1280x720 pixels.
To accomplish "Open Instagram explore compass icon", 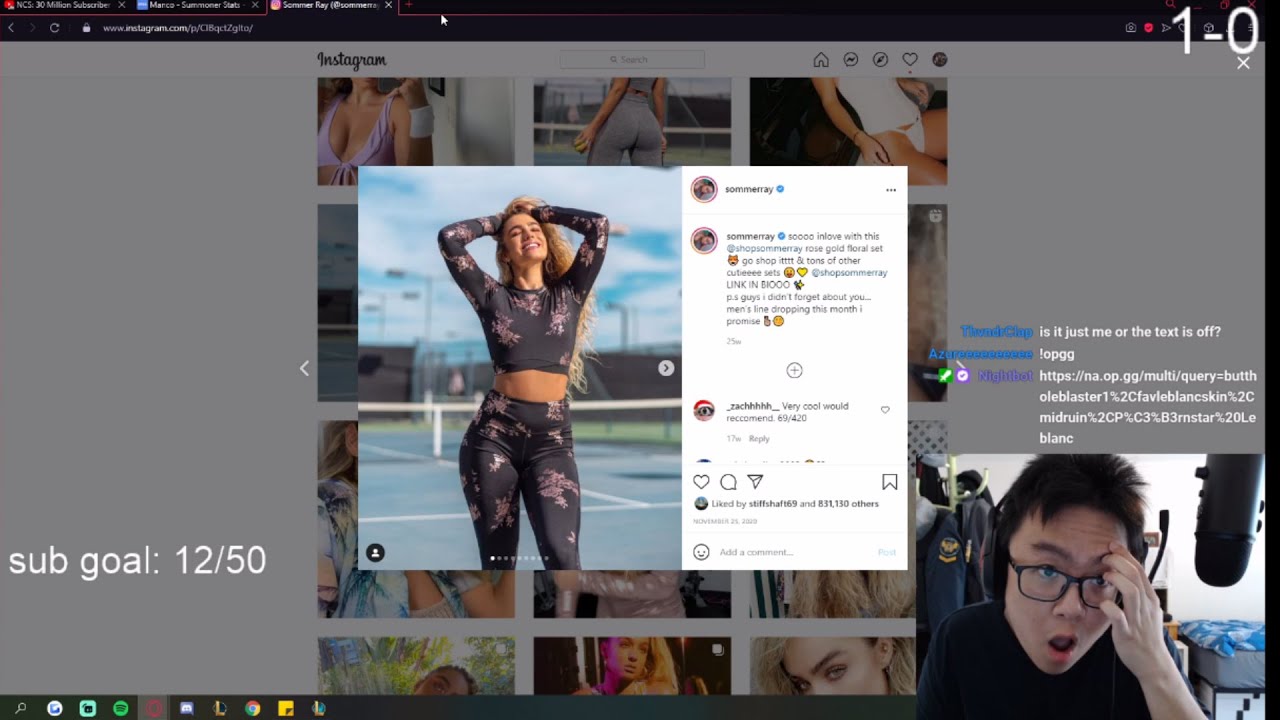I will point(880,60).
